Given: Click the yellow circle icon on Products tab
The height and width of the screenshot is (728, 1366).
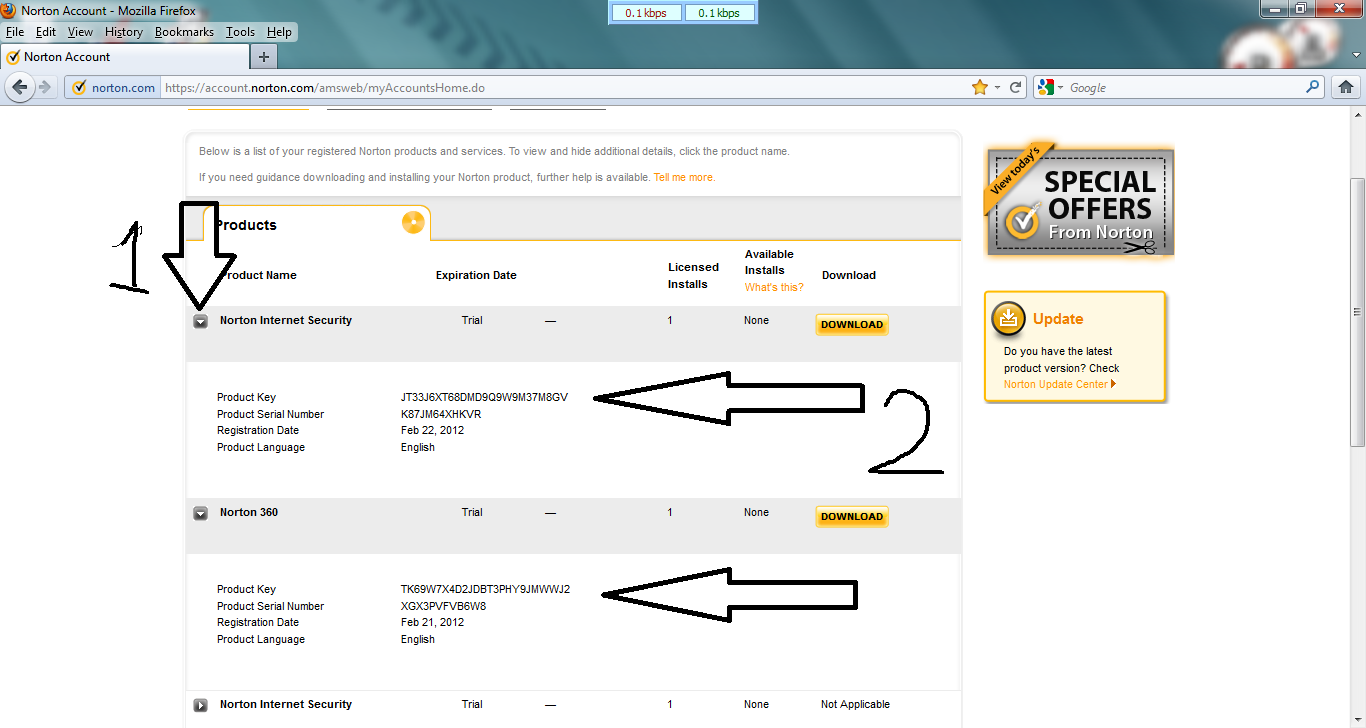Looking at the screenshot, I should 413,223.
